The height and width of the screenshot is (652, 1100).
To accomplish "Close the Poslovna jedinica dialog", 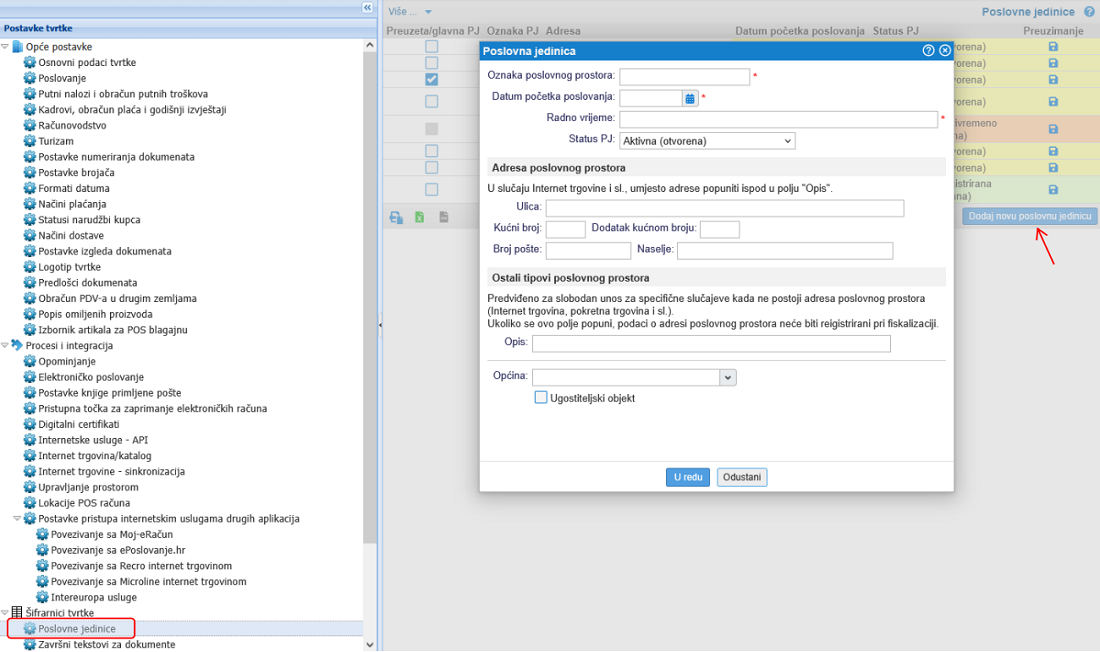I will click(945, 50).
